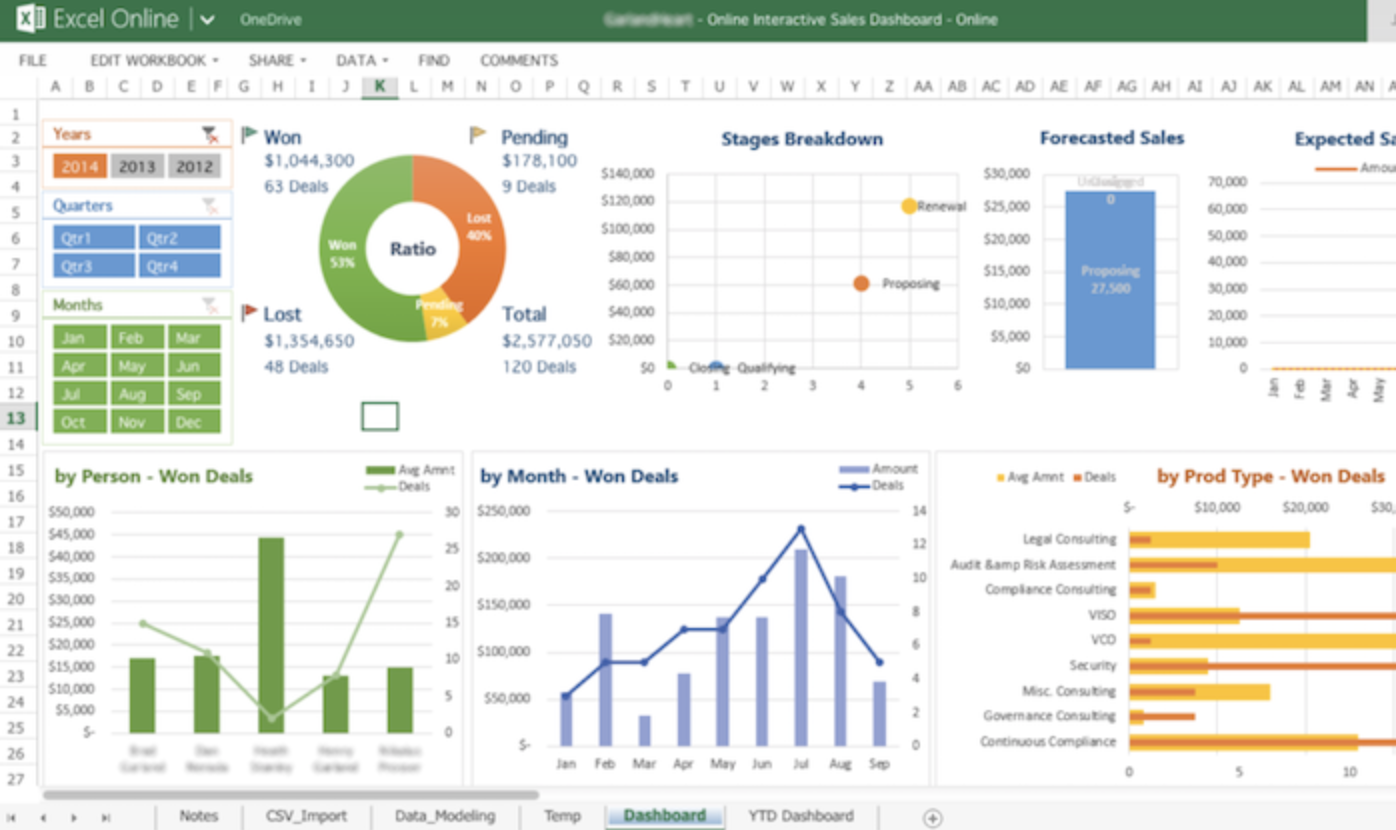Screen dimensions: 1396x830
Task: Click the Renewal point in Stages Breakdown
Action: click(908, 206)
